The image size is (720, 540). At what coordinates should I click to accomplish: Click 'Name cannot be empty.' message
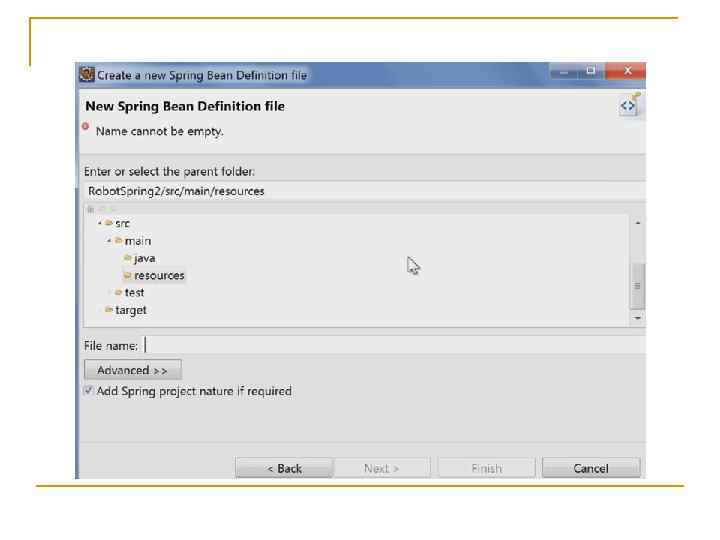pos(159,131)
